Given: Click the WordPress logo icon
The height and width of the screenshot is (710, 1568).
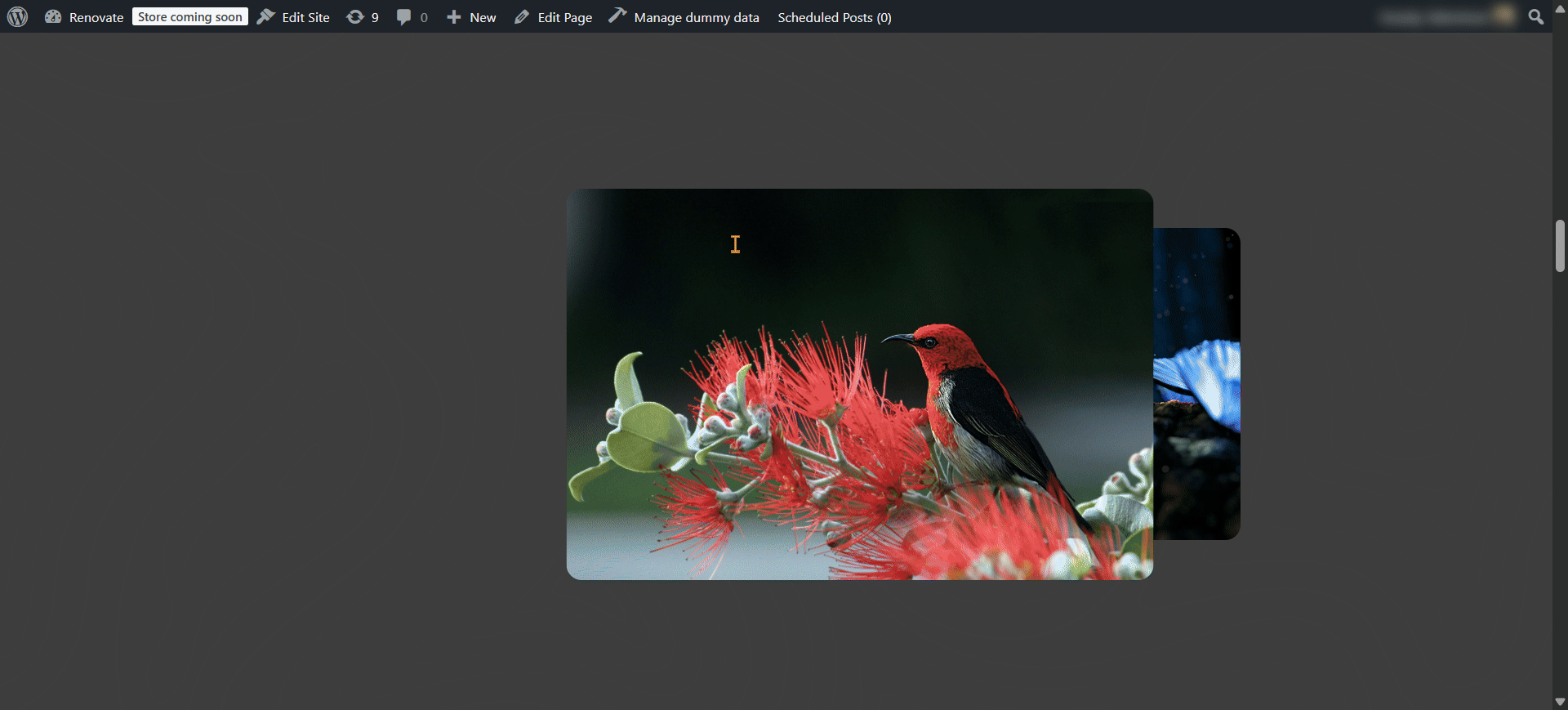Looking at the screenshot, I should (17, 17).
